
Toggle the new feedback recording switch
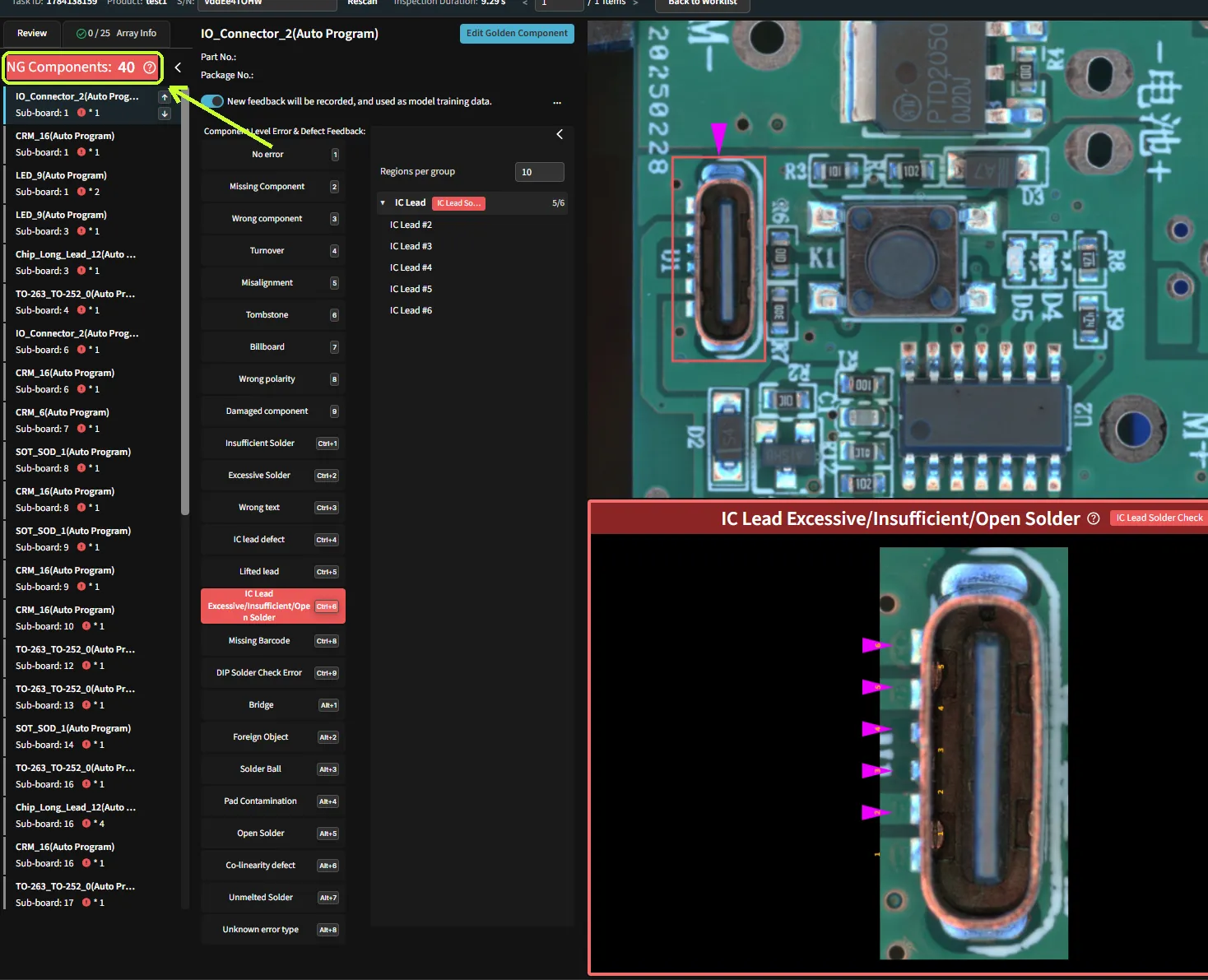click(x=212, y=101)
